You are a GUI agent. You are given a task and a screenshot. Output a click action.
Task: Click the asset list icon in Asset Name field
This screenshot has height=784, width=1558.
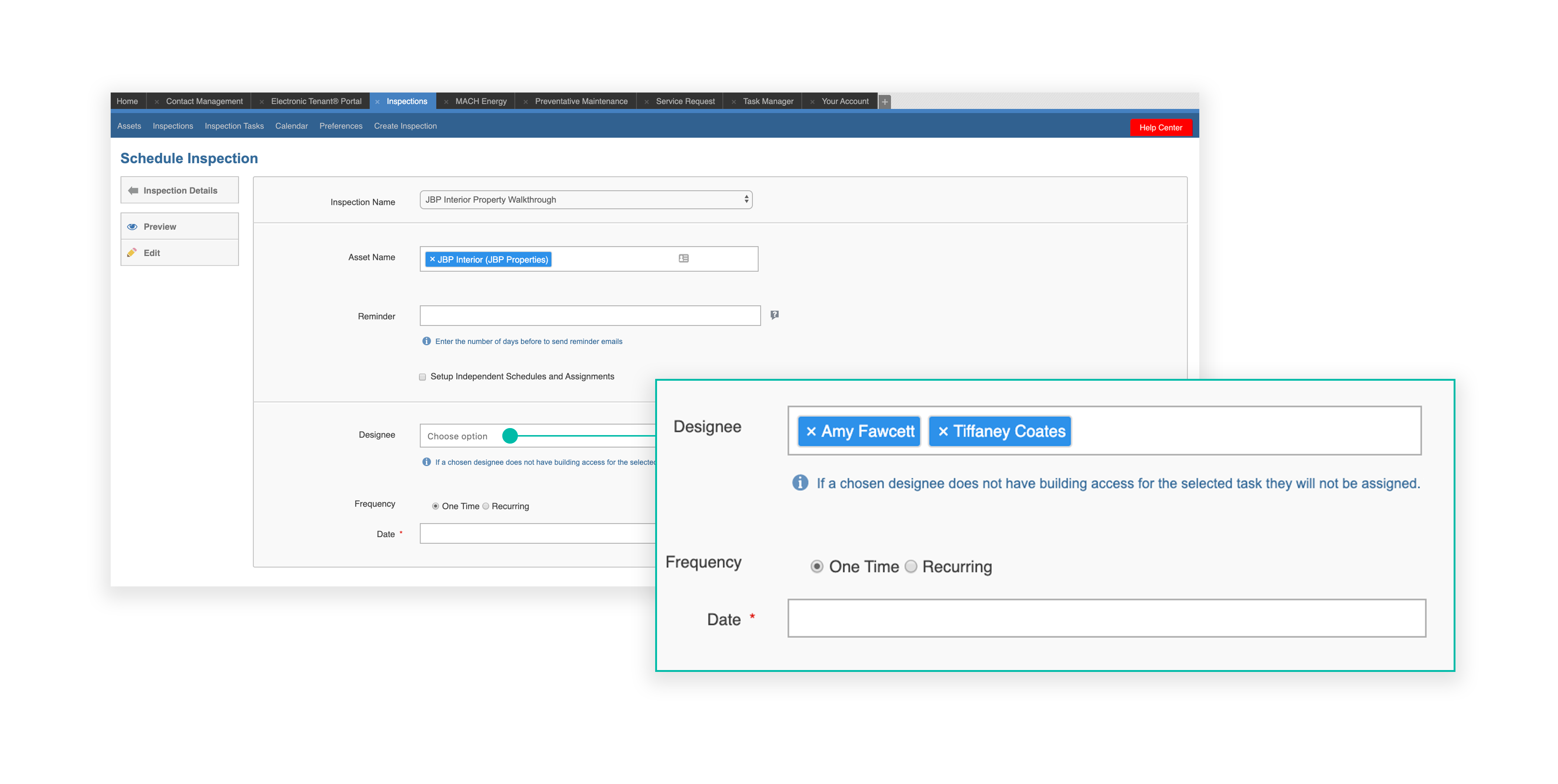coord(683,258)
